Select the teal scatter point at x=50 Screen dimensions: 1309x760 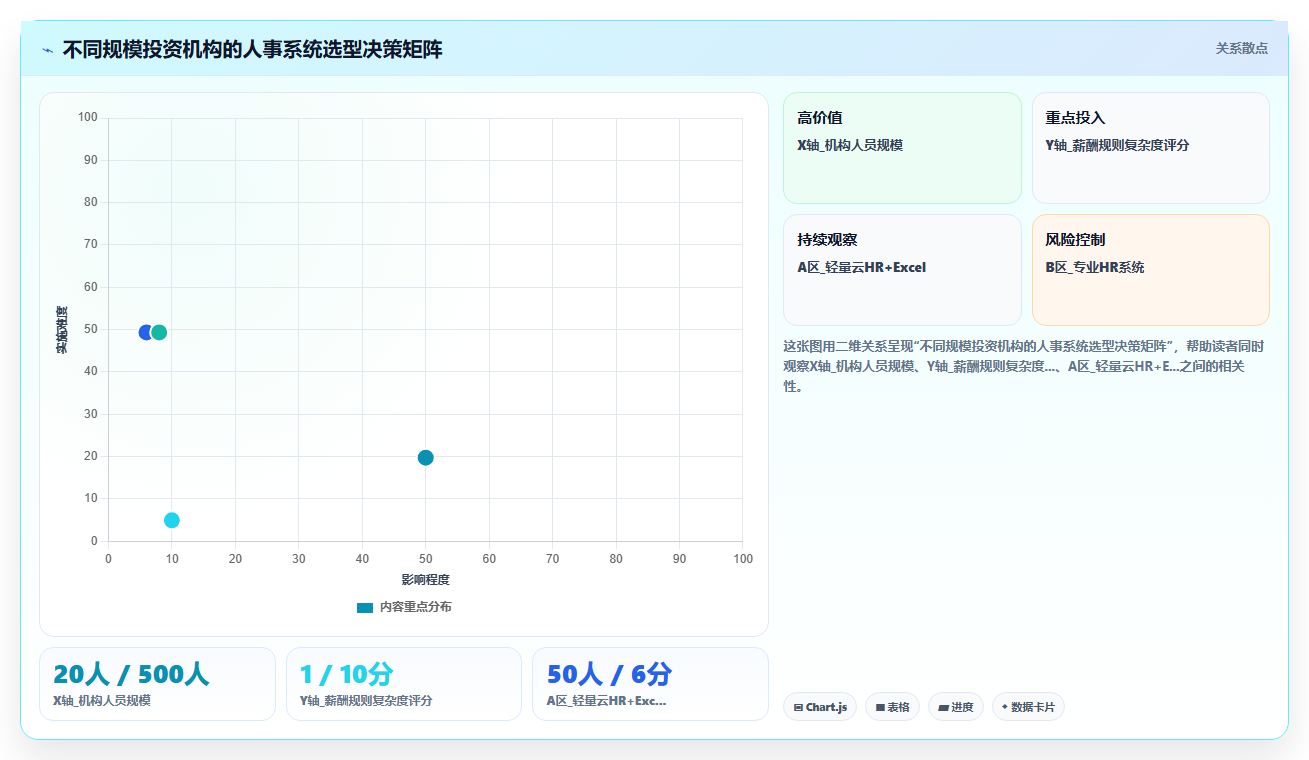click(x=425, y=457)
